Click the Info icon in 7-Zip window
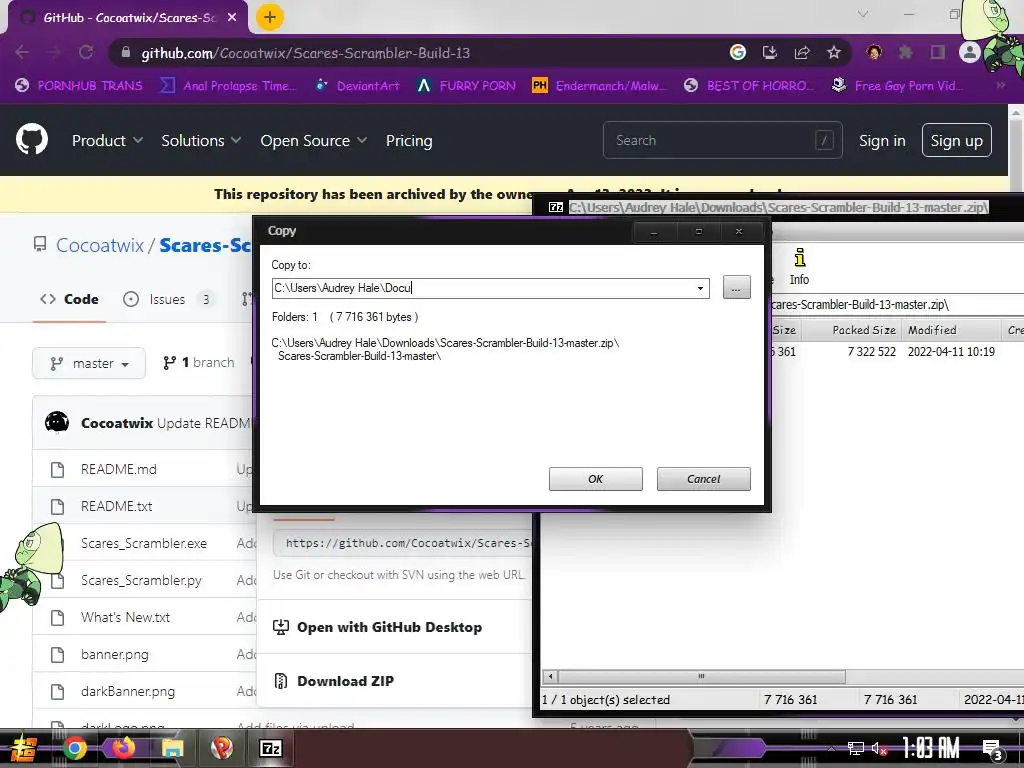This screenshot has height=768, width=1024. pos(799,266)
